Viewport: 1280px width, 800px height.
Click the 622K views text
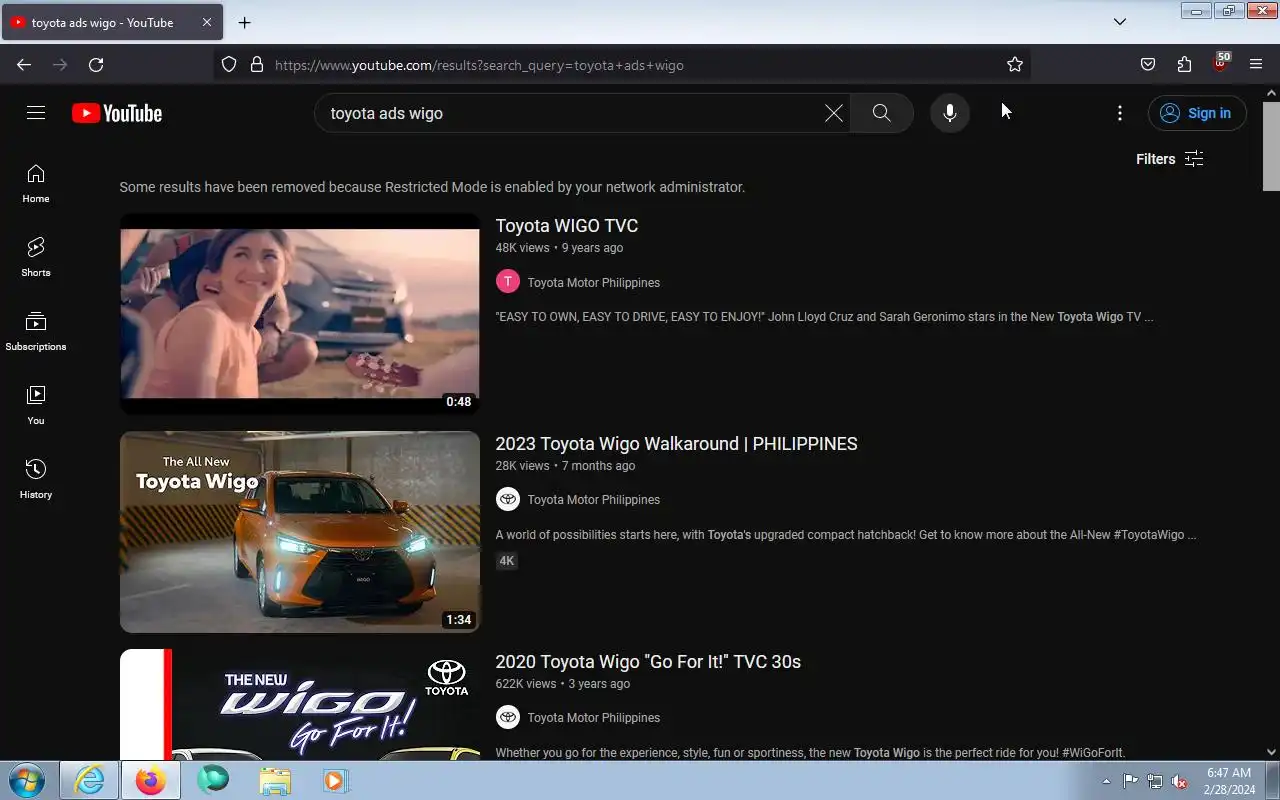point(525,684)
